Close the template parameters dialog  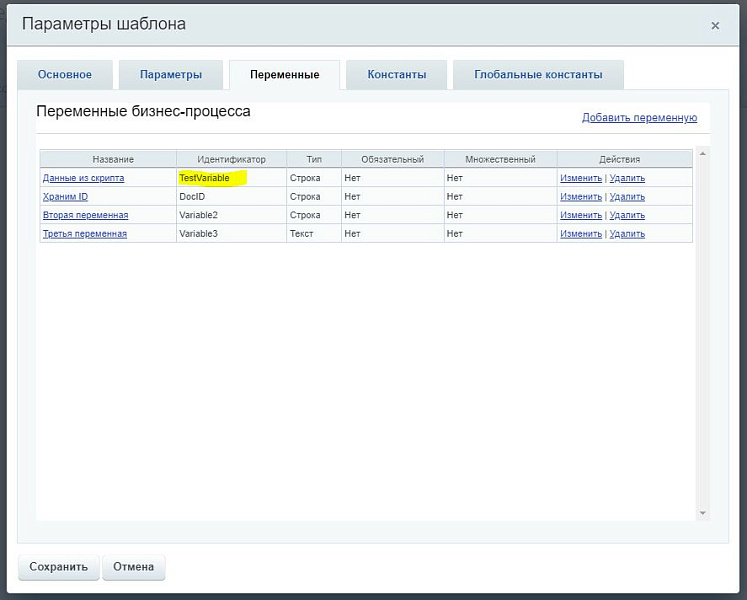click(x=715, y=26)
